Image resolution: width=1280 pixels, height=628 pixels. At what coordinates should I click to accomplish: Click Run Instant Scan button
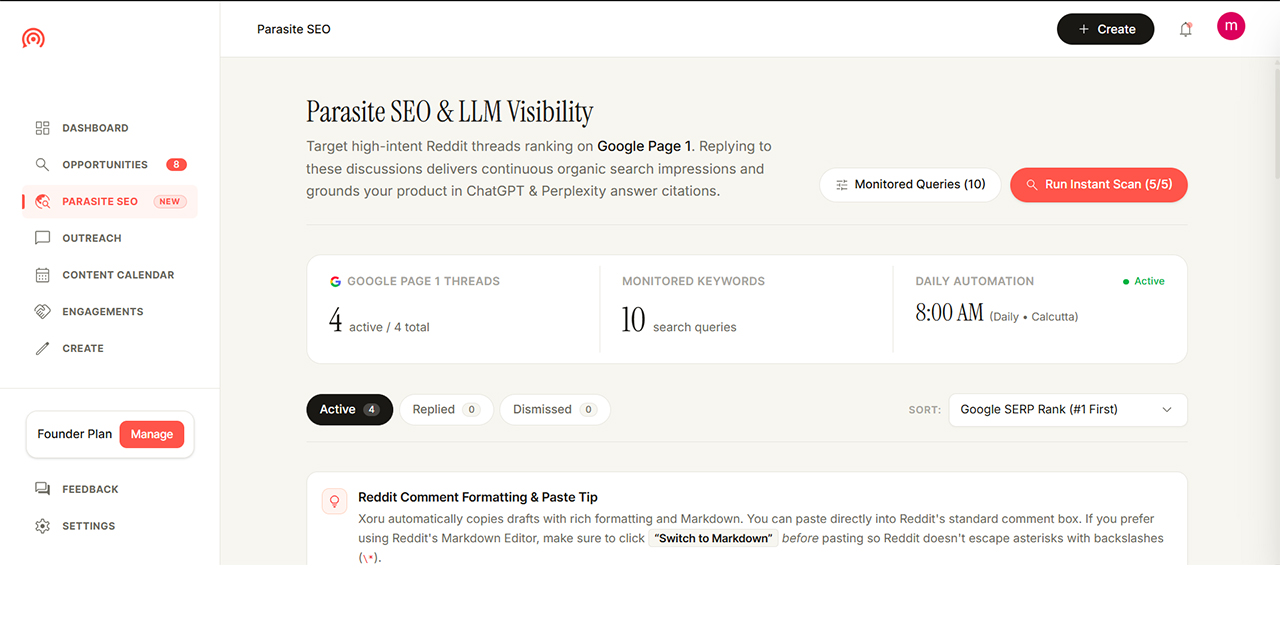point(1099,185)
